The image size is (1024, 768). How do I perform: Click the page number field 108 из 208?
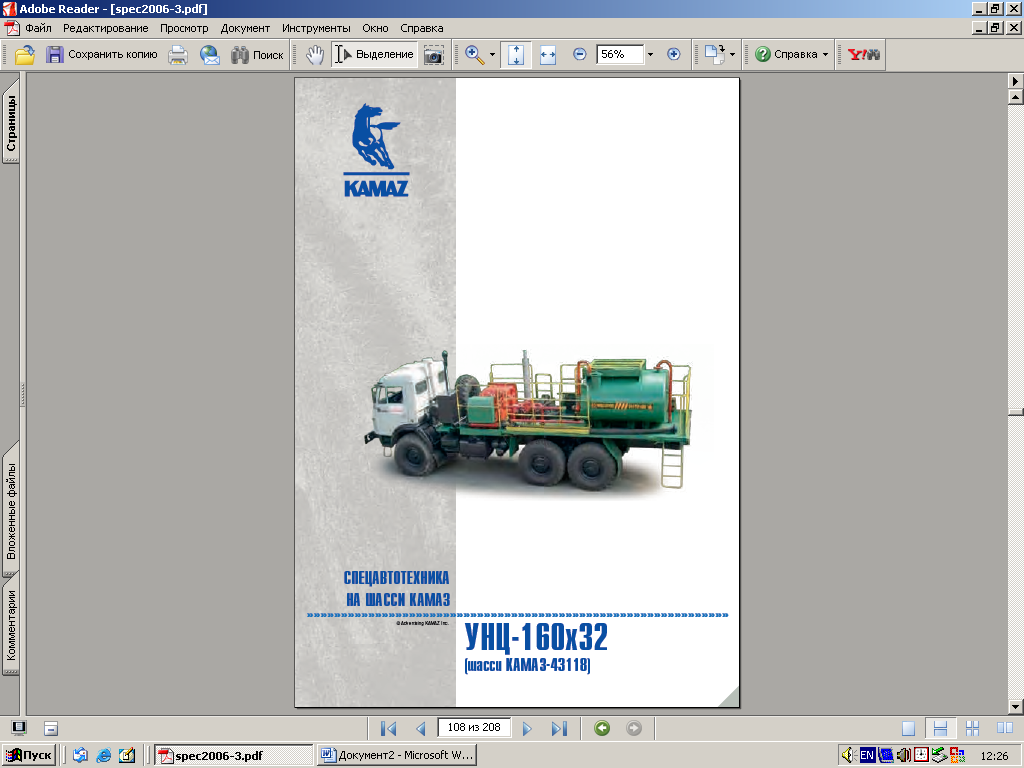pos(474,728)
